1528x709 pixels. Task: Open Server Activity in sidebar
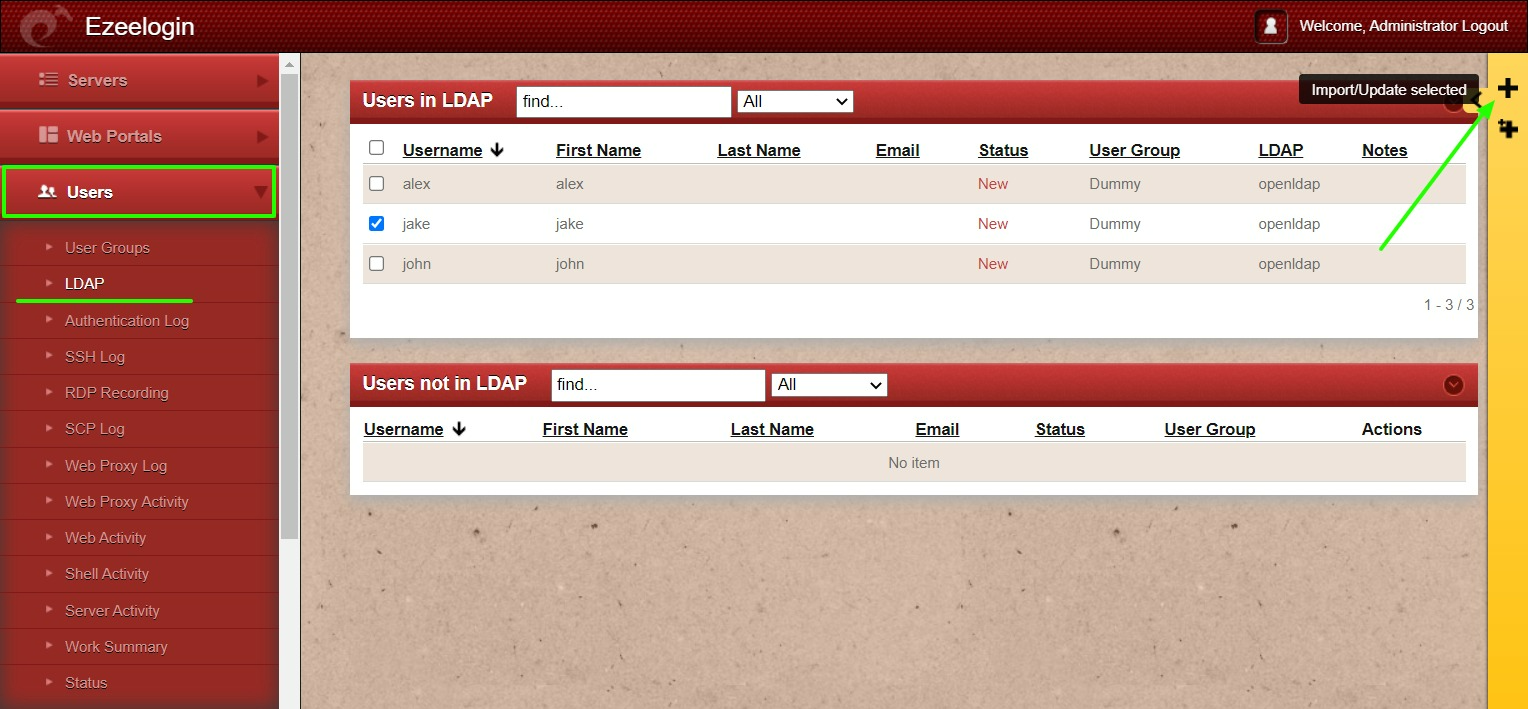tap(112, 610)
